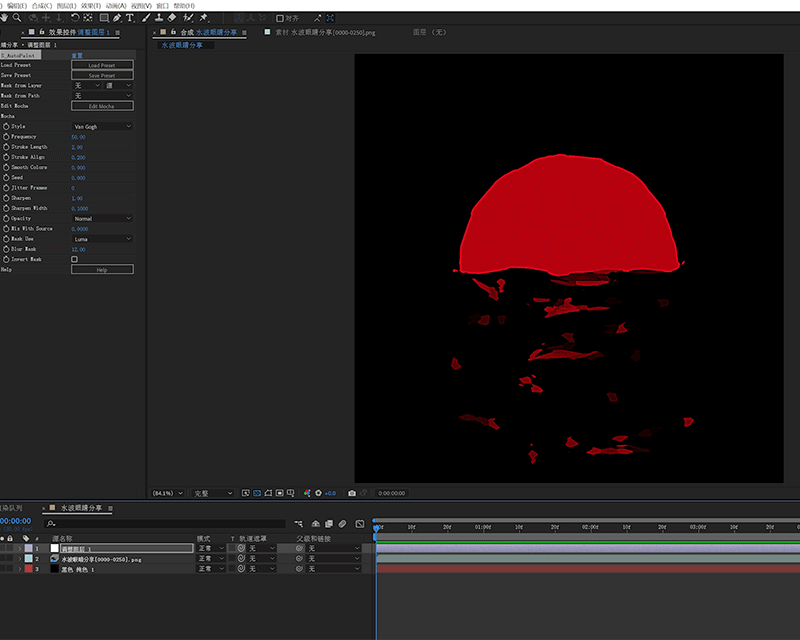
Task: Click the snapping options icon beside 对齐
Action: pos(317,18)
